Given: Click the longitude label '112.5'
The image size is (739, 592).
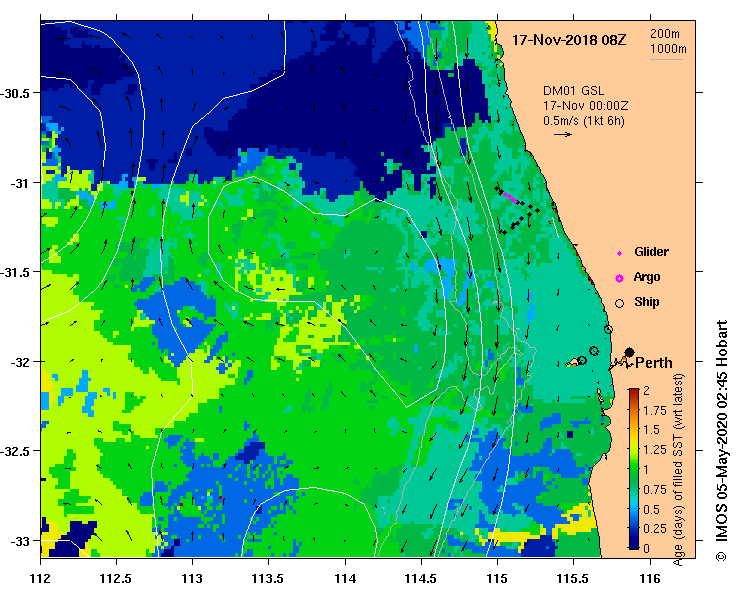Looking at the screenshot, I should pyautogui.click(x=116, y=578).
